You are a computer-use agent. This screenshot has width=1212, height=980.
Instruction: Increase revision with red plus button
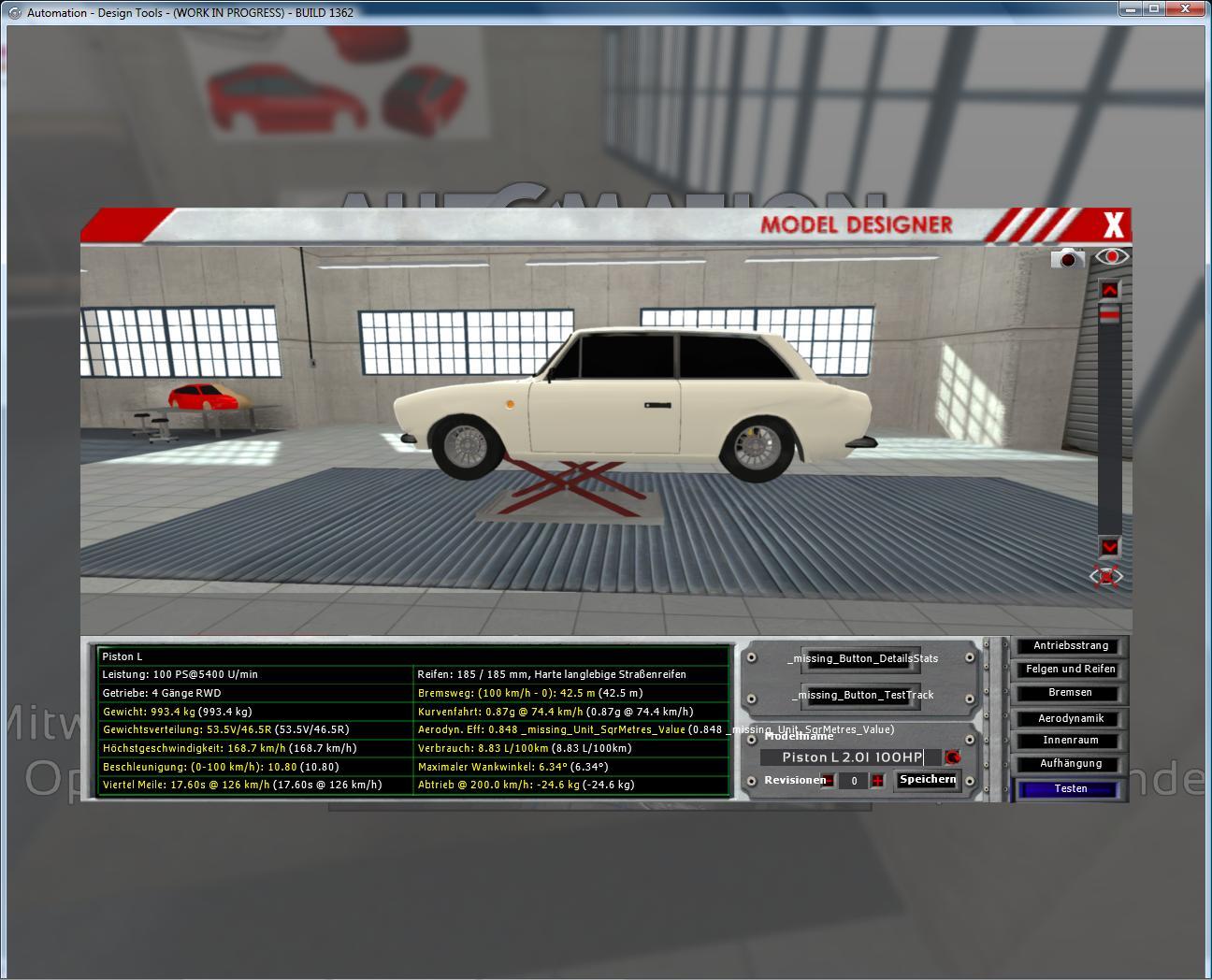click(877, 781)
